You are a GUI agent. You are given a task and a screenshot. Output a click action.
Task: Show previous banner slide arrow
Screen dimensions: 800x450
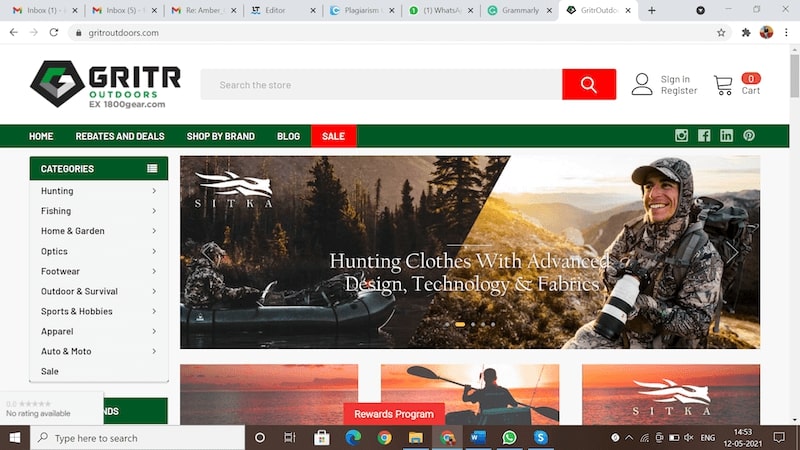(207, 253)
